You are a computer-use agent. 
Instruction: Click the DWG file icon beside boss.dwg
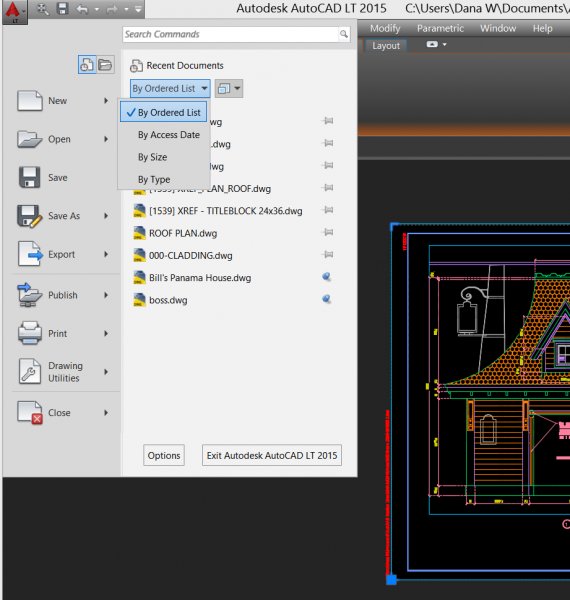pyautogui.click(x=139, y=300)
